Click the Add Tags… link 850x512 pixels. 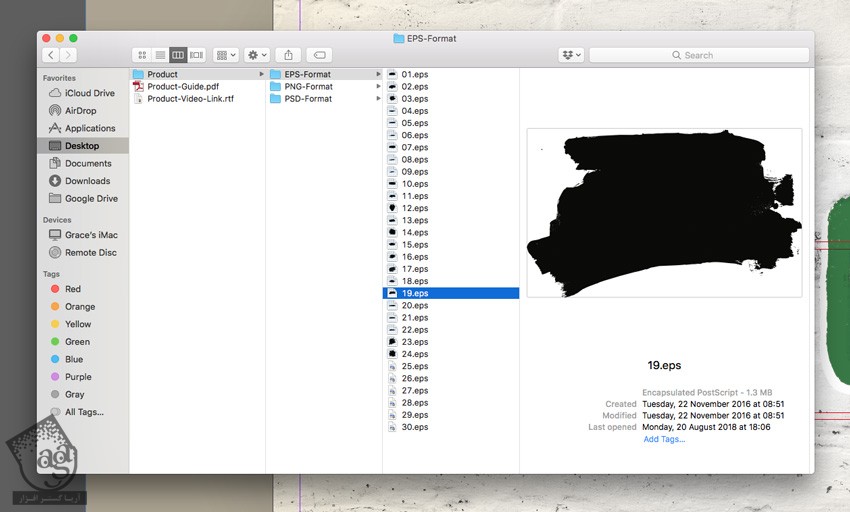pos(664,439)
